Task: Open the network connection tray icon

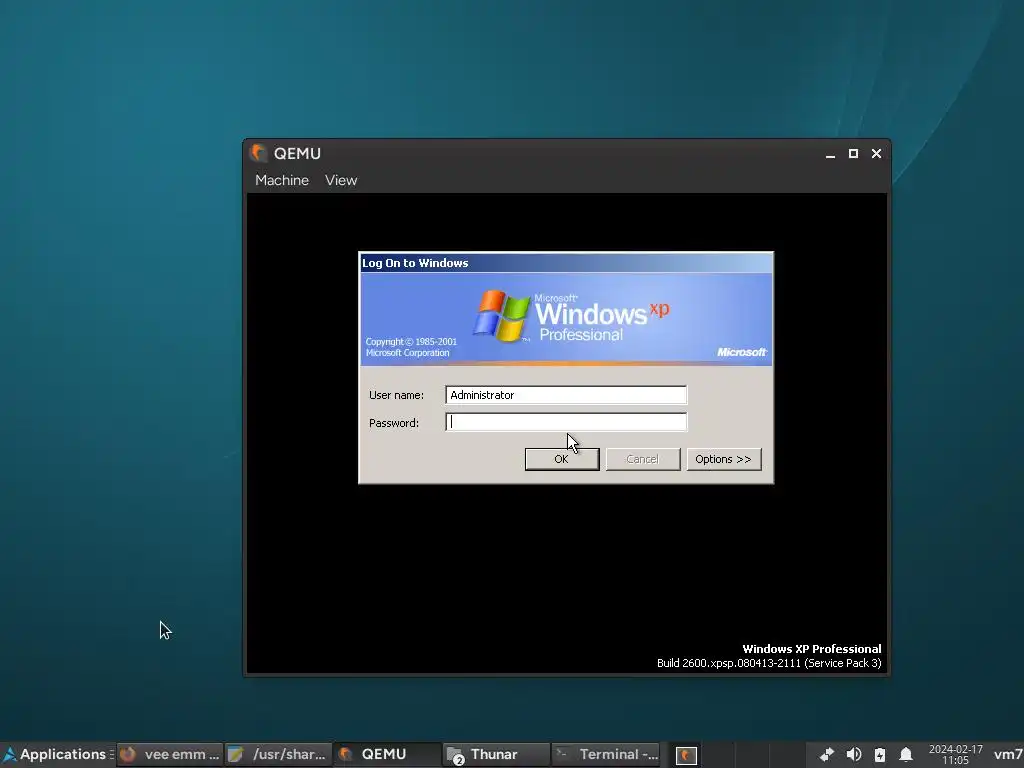Action: [x=827, y=755]
